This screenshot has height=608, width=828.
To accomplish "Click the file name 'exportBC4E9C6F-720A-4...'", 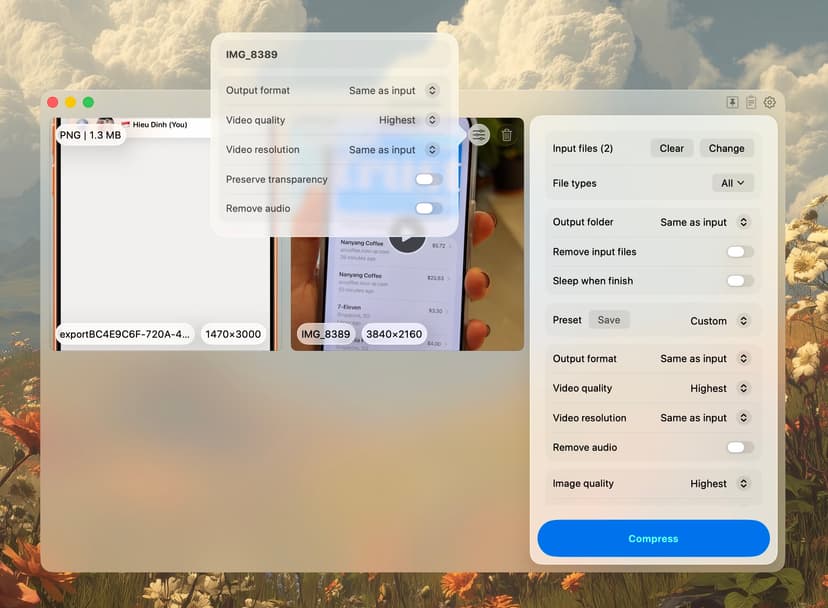I will [x=125, y=334].
